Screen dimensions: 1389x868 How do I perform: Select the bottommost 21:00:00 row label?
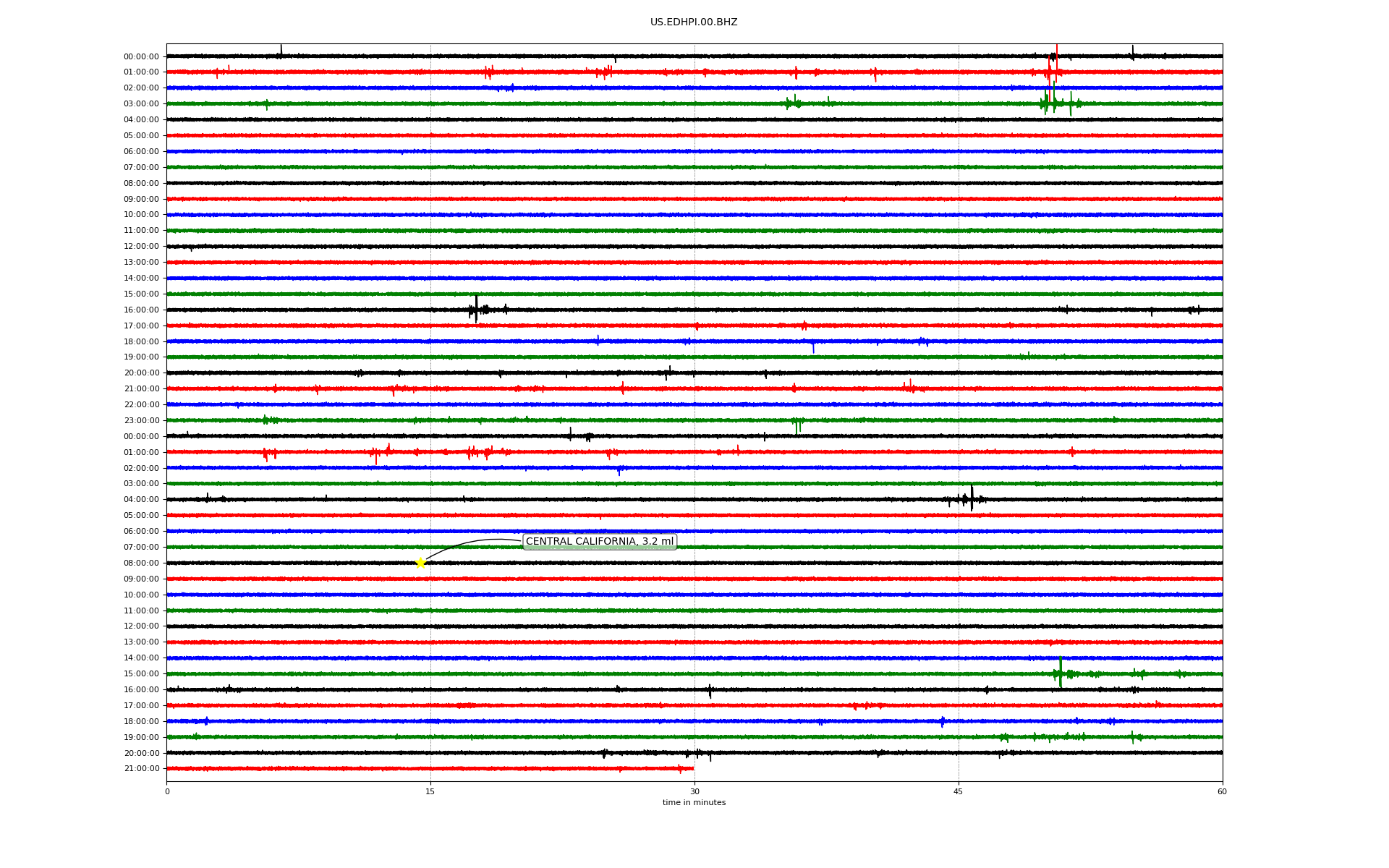pyautogui.click(x=141, y=768)
